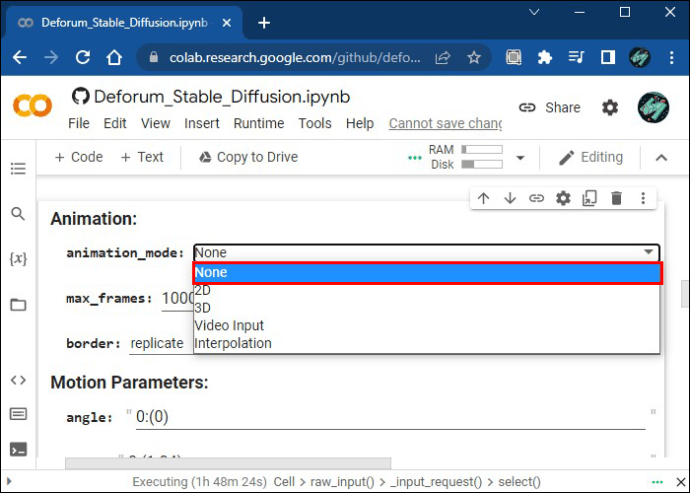Click the Cannot save changes link
The height and width of the screenshot is (493, 690).
(x=445, y=123)
